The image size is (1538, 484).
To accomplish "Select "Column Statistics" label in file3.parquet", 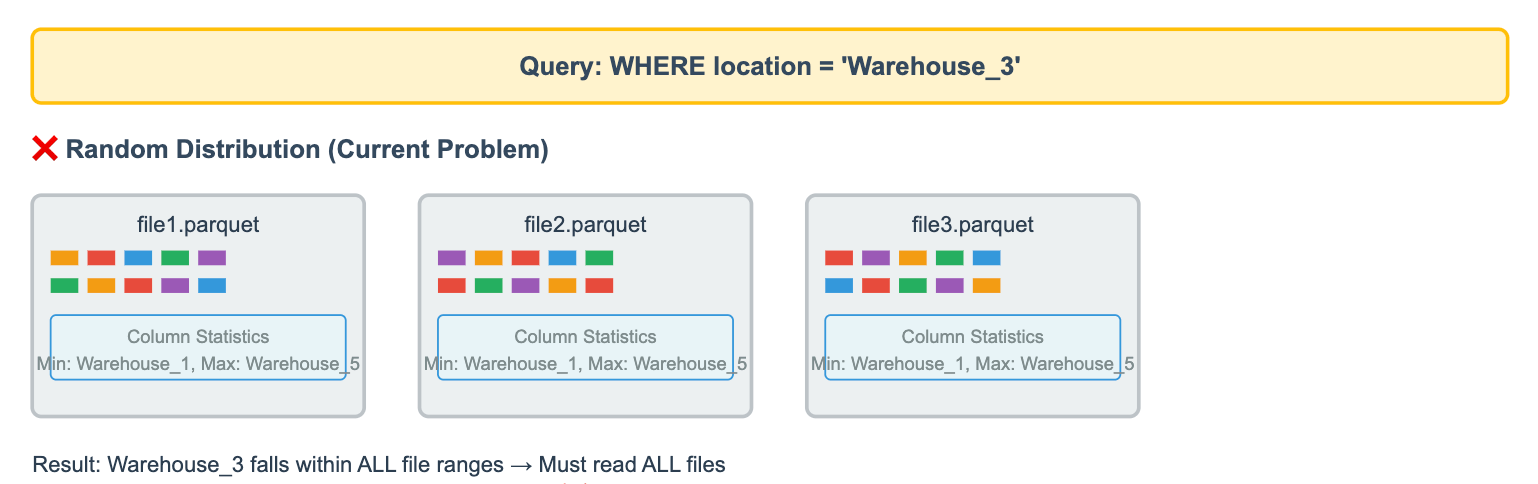I will point(972,337).
